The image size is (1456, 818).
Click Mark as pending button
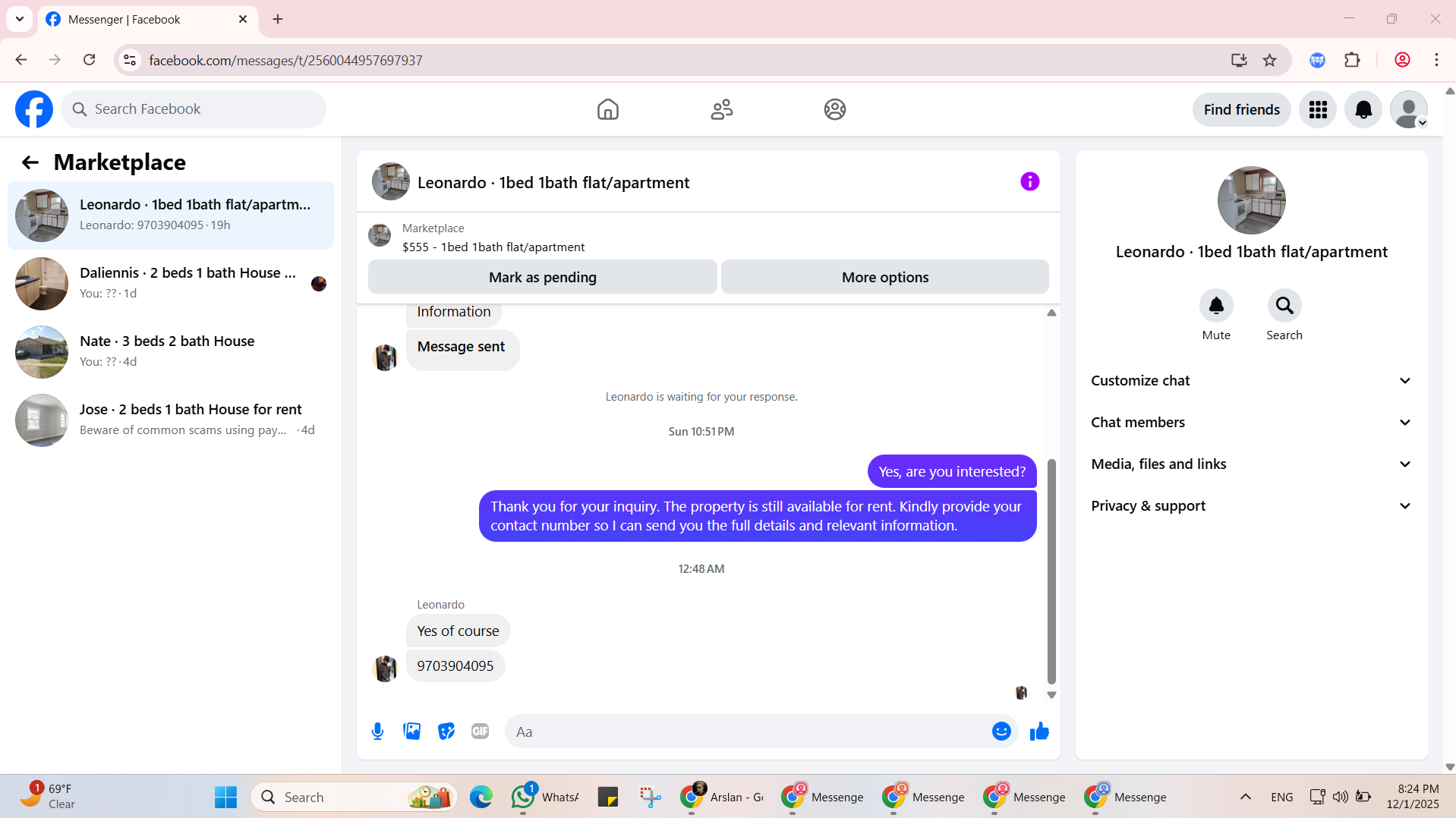tap(543, 277)
